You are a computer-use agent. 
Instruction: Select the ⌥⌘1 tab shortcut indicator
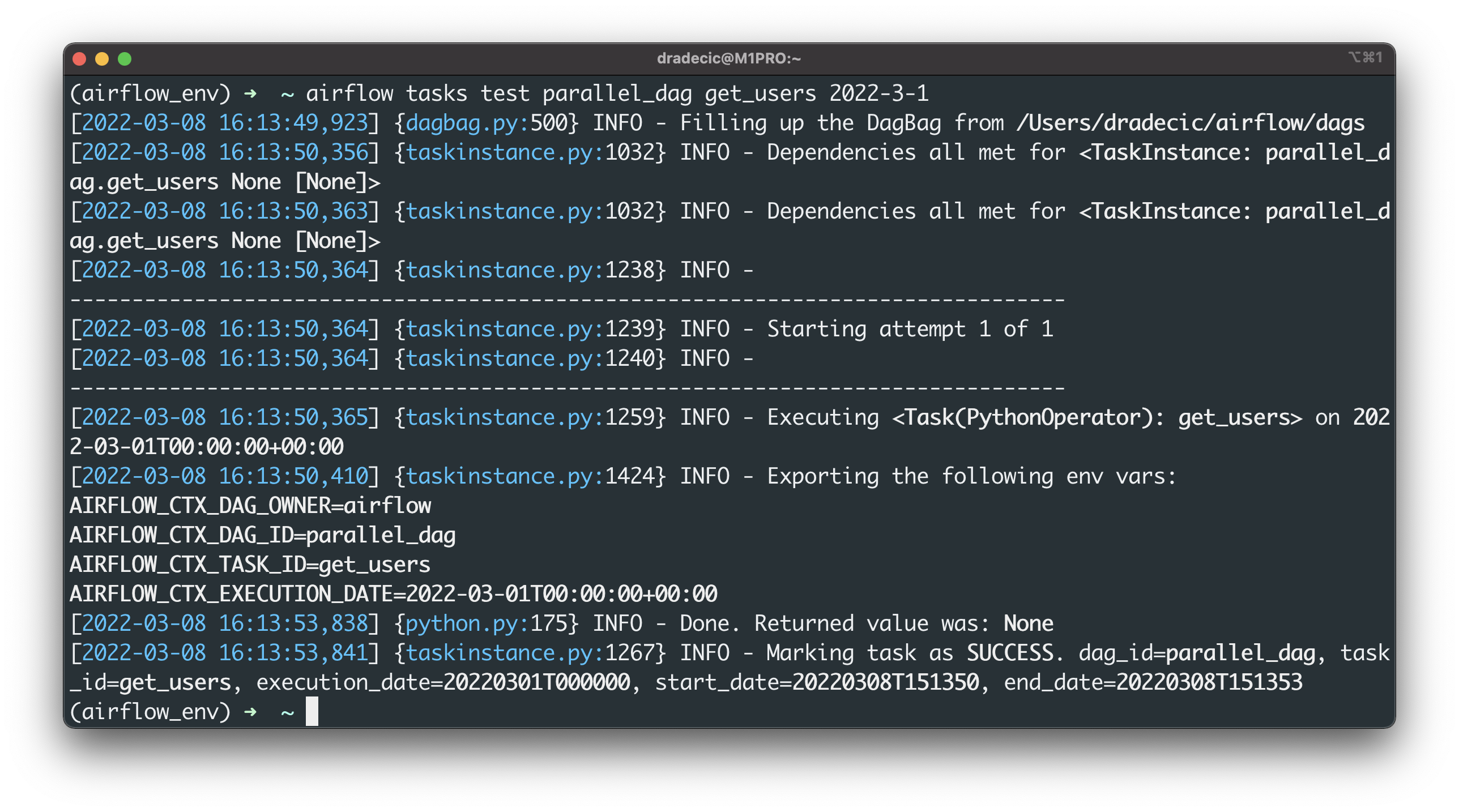[1365, 57]
